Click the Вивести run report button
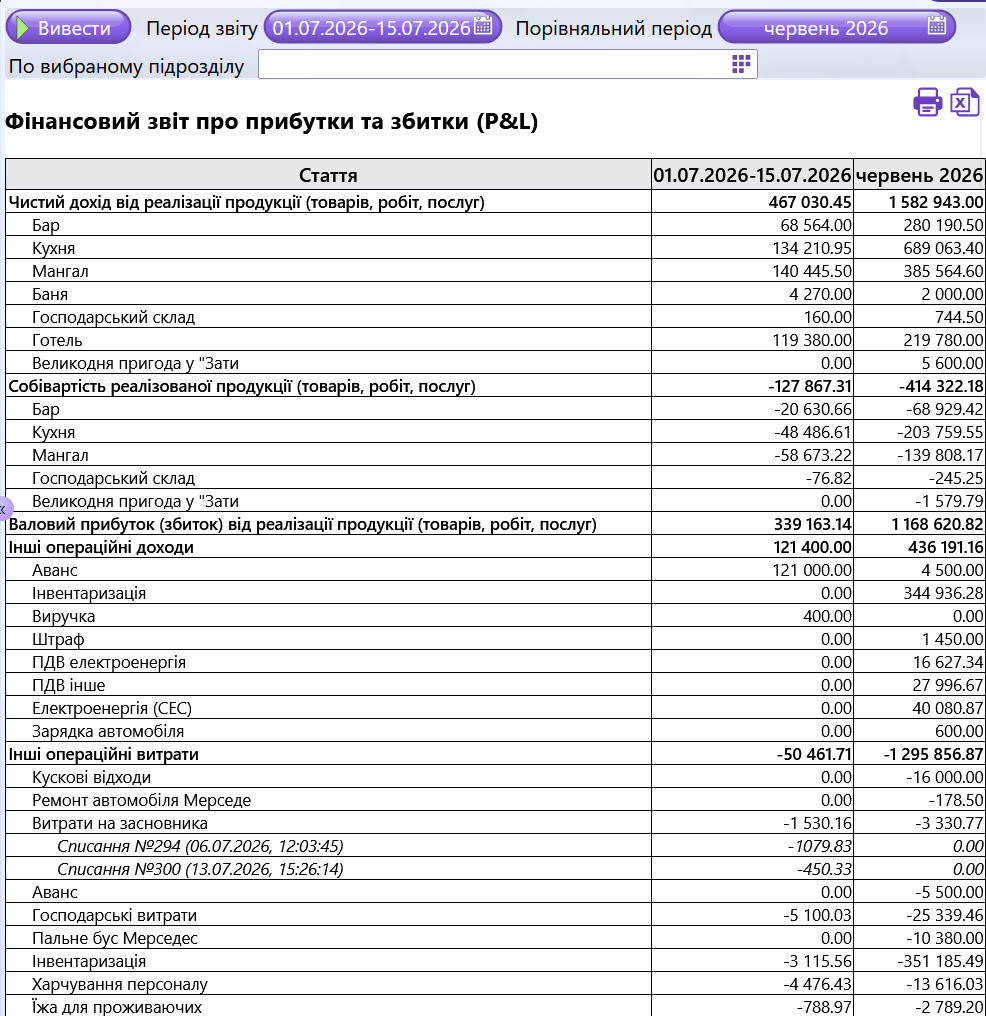This screenshot has width=986, height=1016. click(x=68, y=28)
